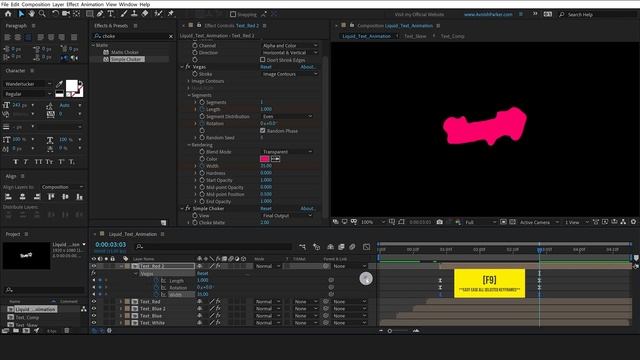Select the Selection arrow tool
Image resolution: width=640 pixels, height=360 pixels.
coord(21,14)
